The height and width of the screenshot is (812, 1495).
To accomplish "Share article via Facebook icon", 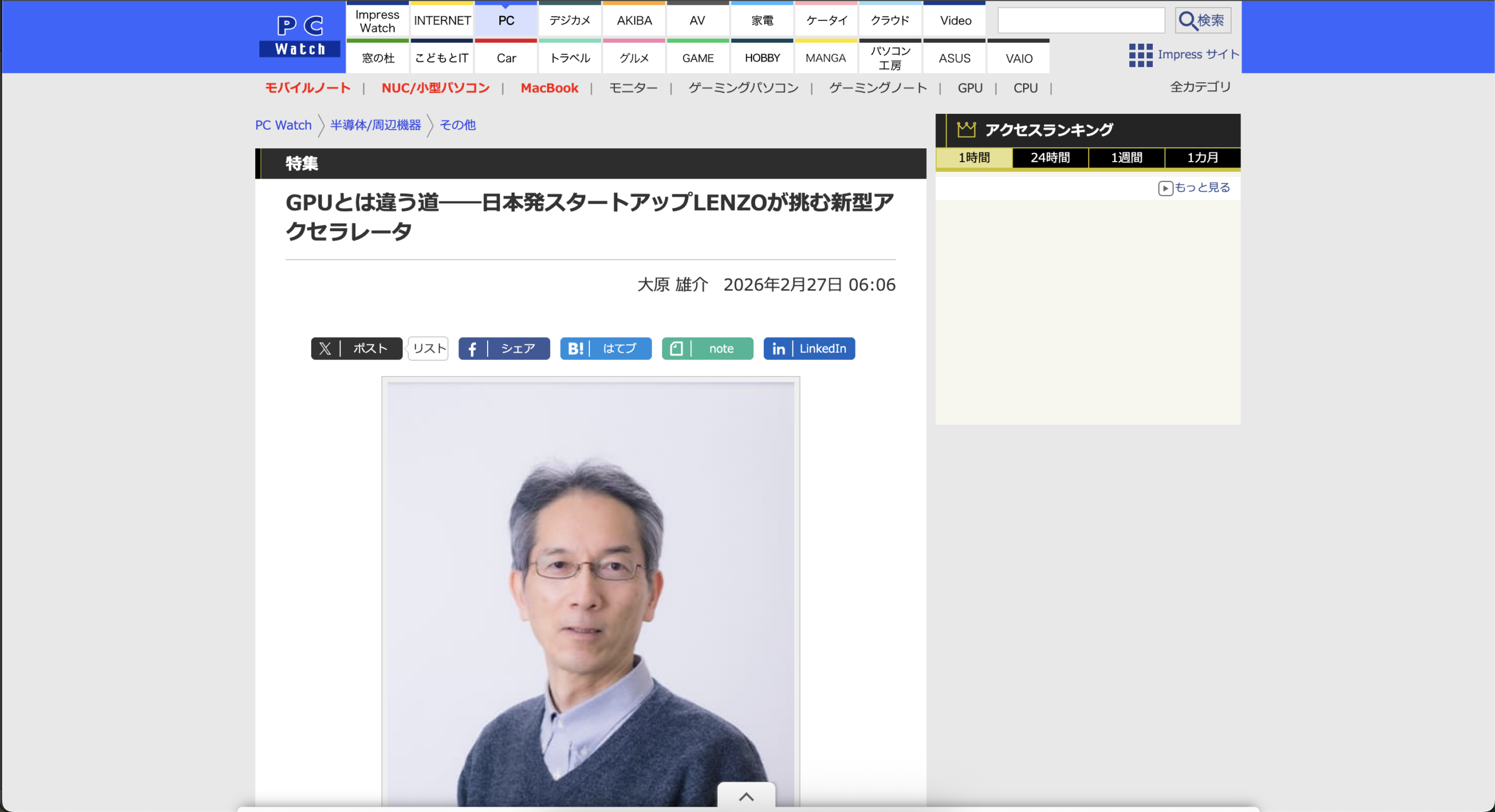I will (472, 349).
